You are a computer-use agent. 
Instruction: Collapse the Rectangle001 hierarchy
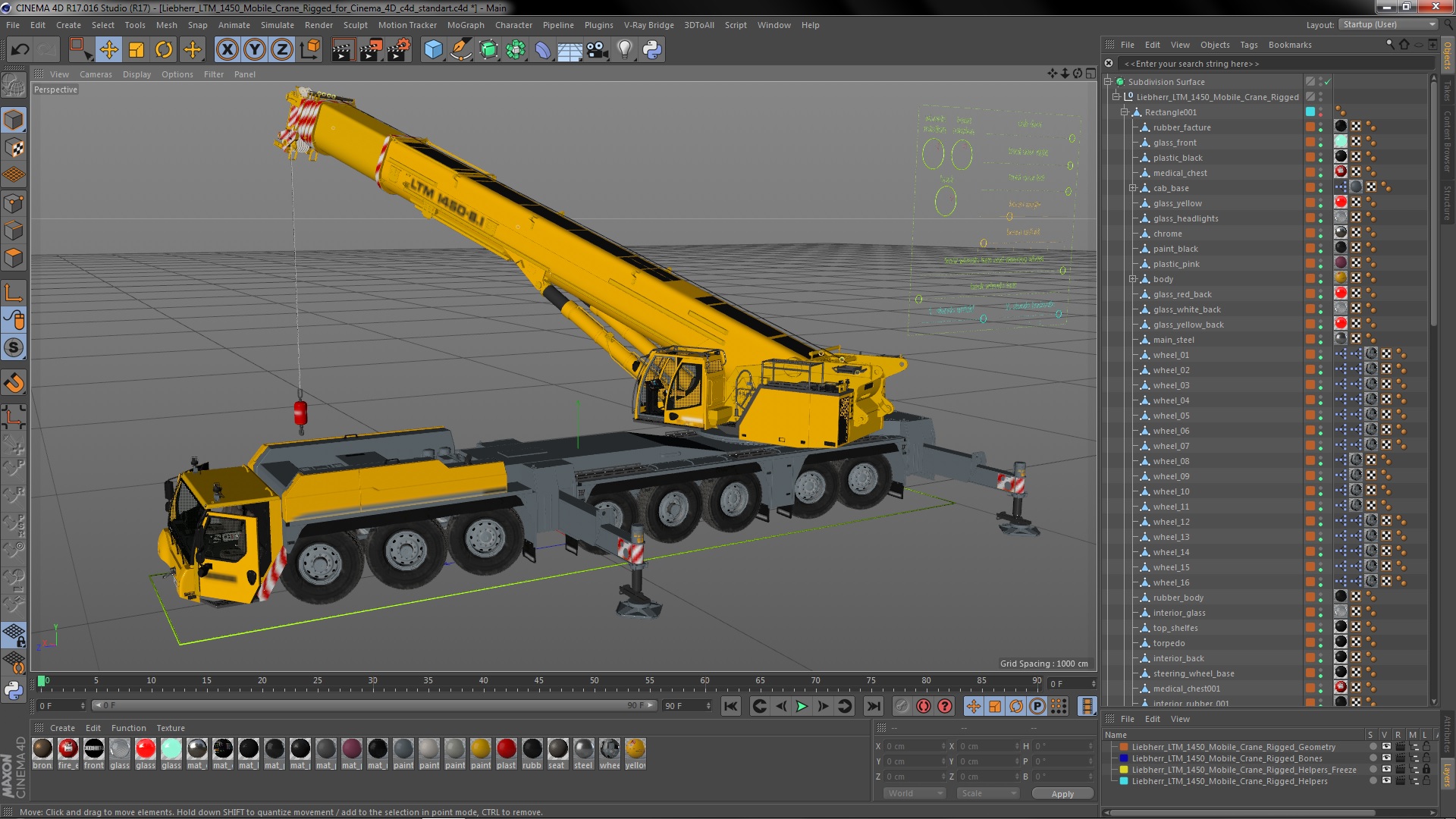pos(1125,112)
